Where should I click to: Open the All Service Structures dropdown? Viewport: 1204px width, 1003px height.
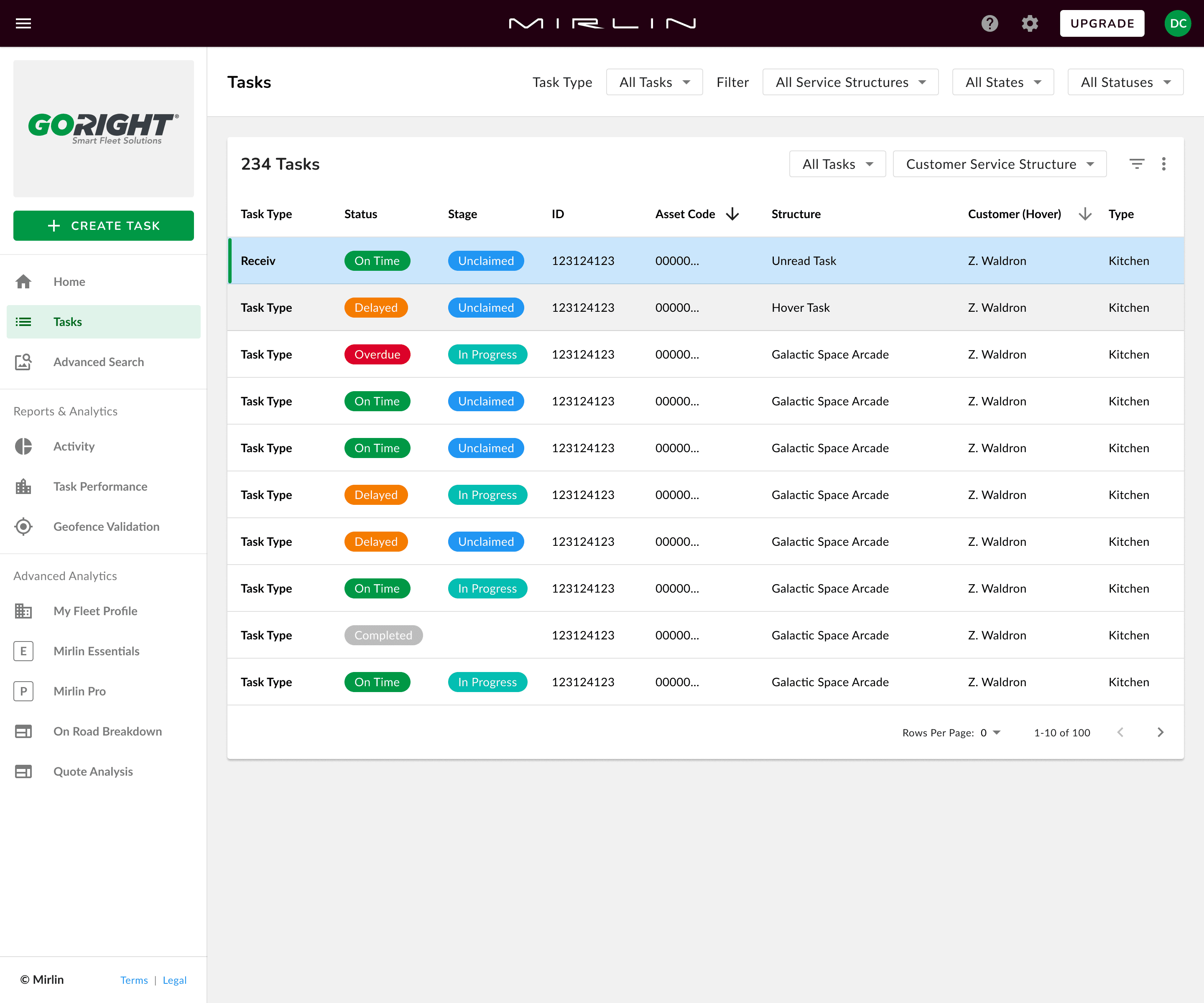tap(850, 82)
